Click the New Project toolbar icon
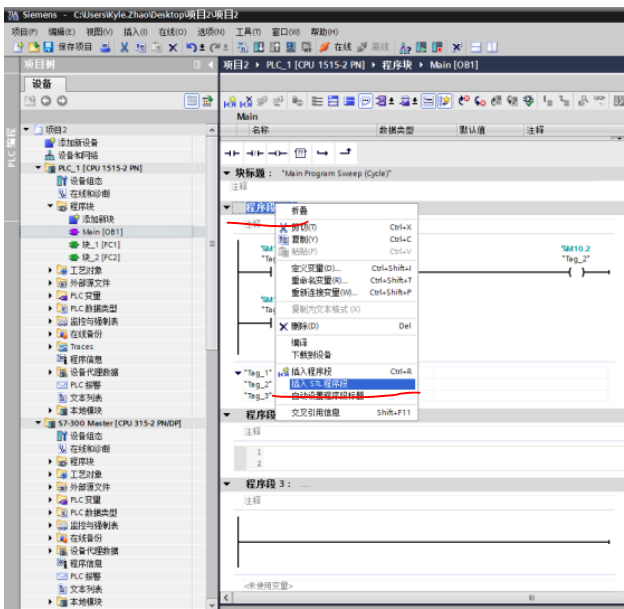The image size is (624, 609). (18, 47)
